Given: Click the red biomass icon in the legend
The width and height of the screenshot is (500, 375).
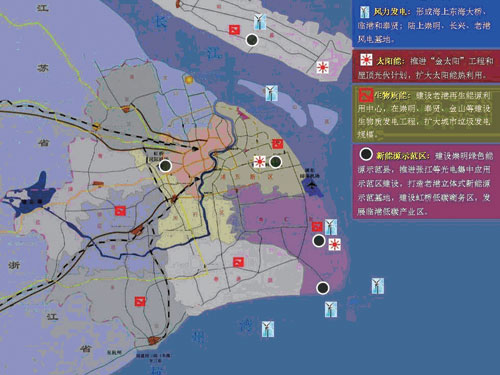Looking at the screenshot, I should pyautogui.click(x=366, y=96).
